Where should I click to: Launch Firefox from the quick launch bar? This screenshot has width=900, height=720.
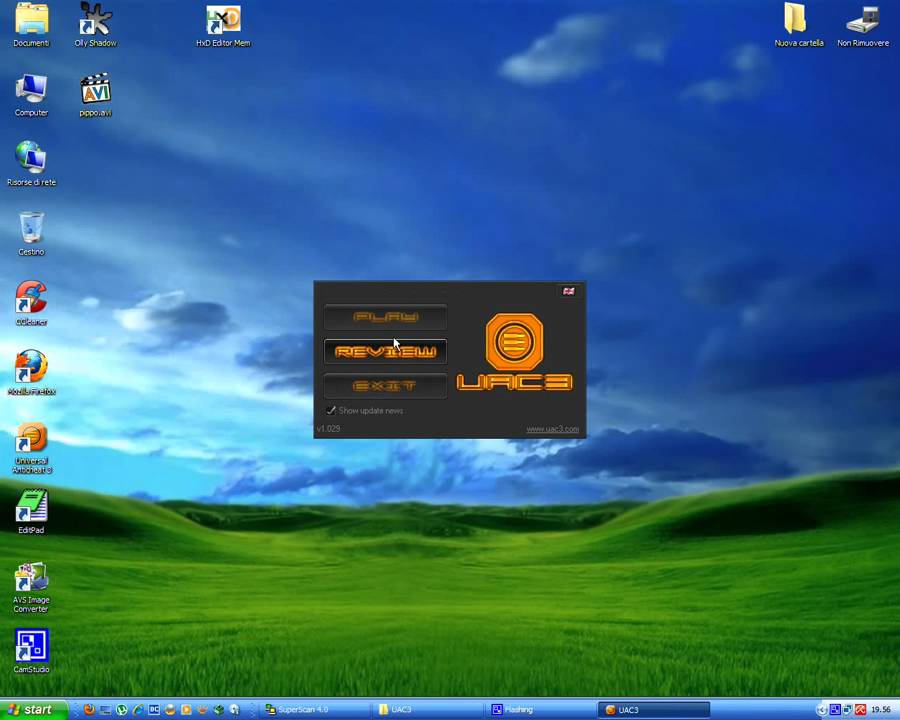coord(89,710)
